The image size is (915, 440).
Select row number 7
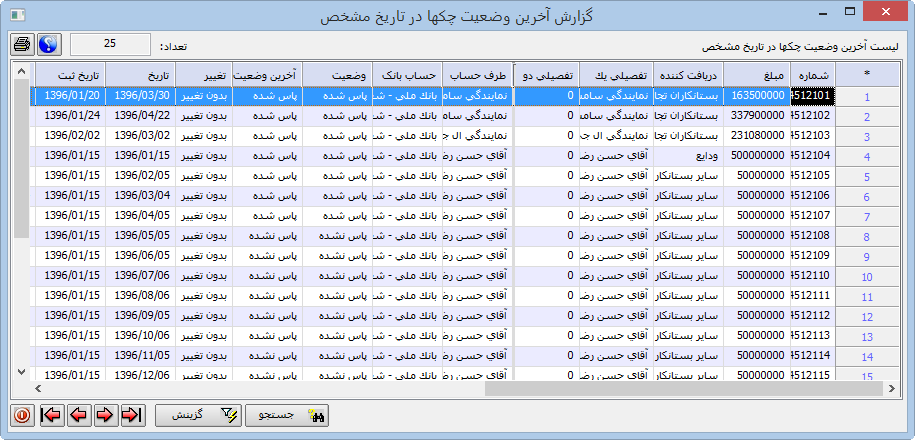[x=867, y=216]
